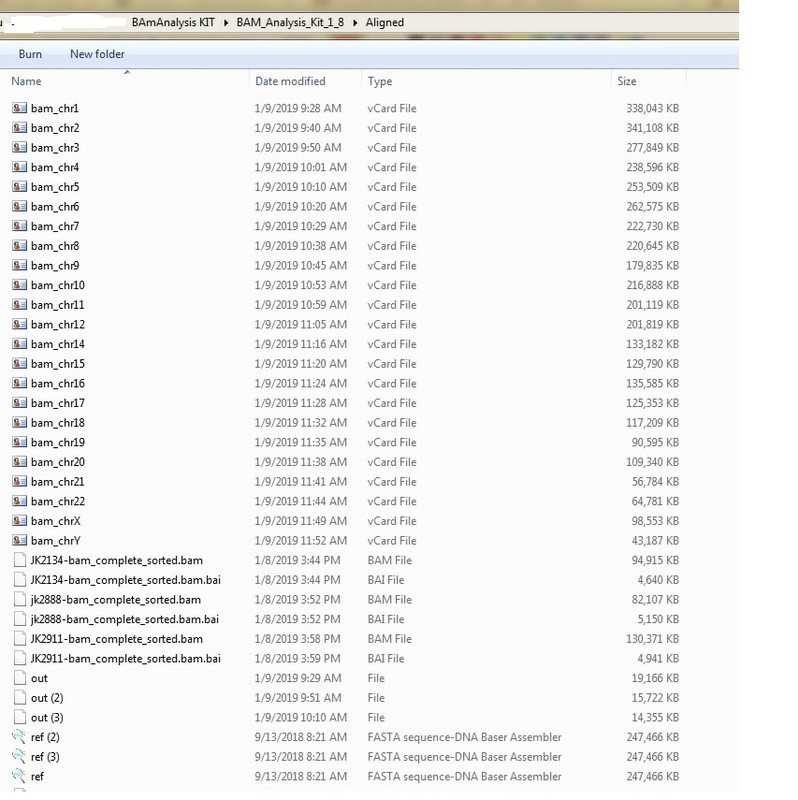Go to BAM_Analysis_Kit_1_8 in breadcrumb
798x800 pixels.
pos(290,22)
